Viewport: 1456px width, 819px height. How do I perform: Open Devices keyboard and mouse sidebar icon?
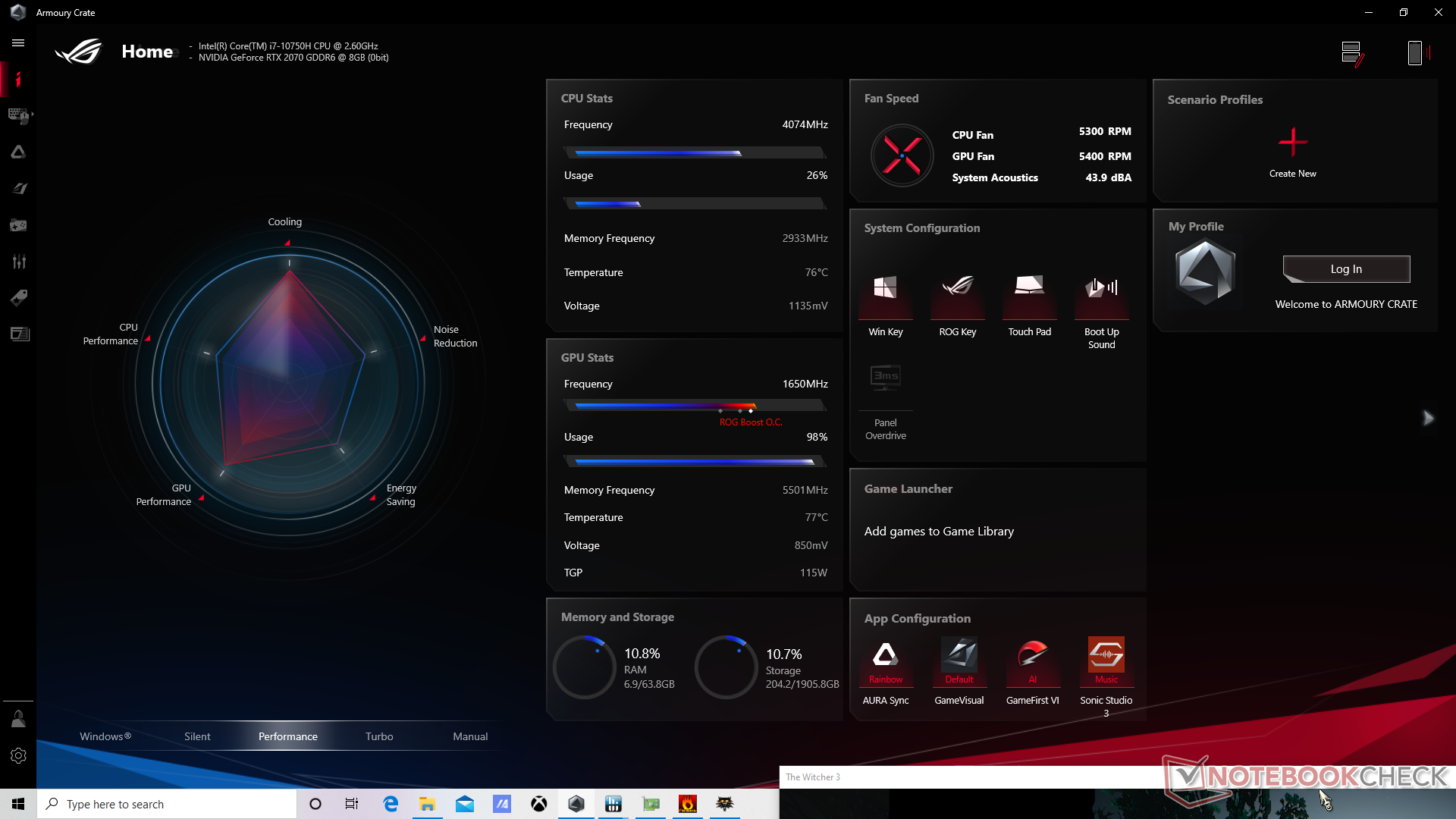tap(19, 115)
